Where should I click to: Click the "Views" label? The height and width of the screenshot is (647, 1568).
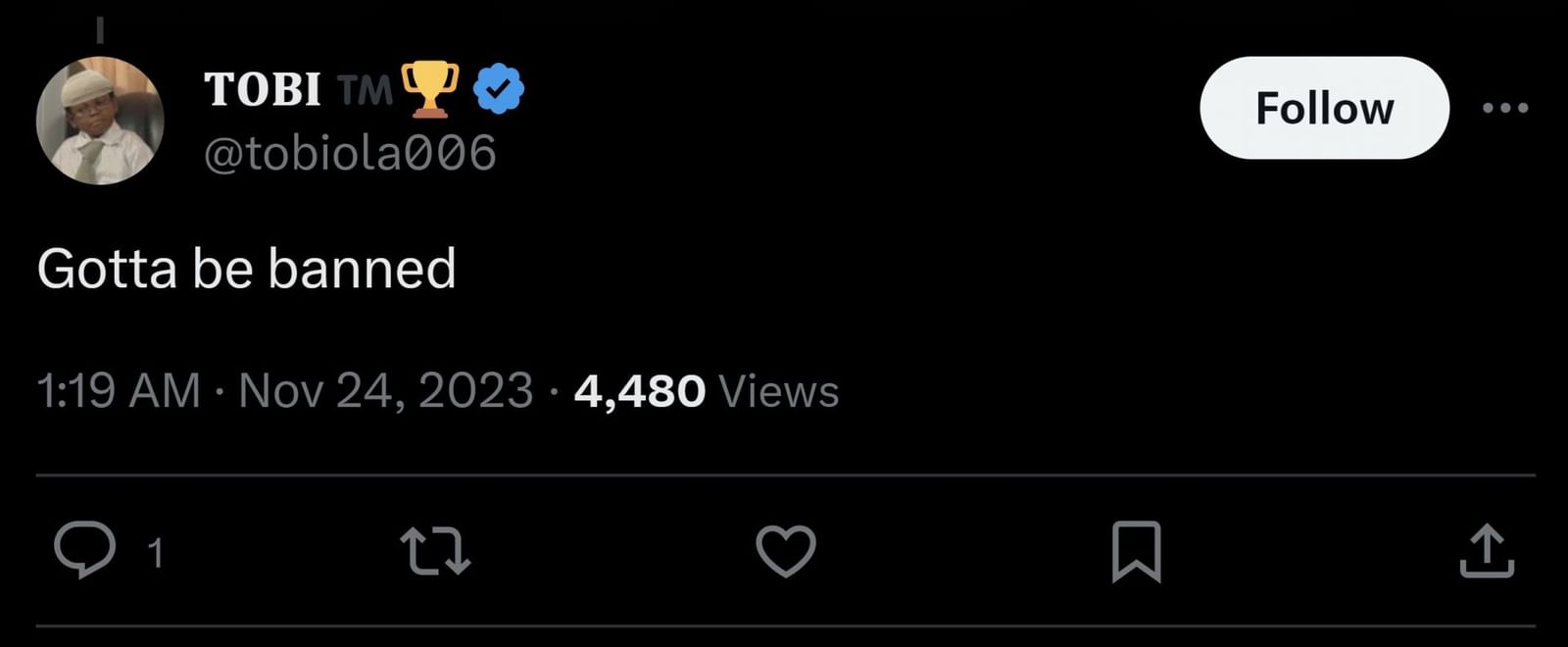pyautogui.click(x=779, y=391)
